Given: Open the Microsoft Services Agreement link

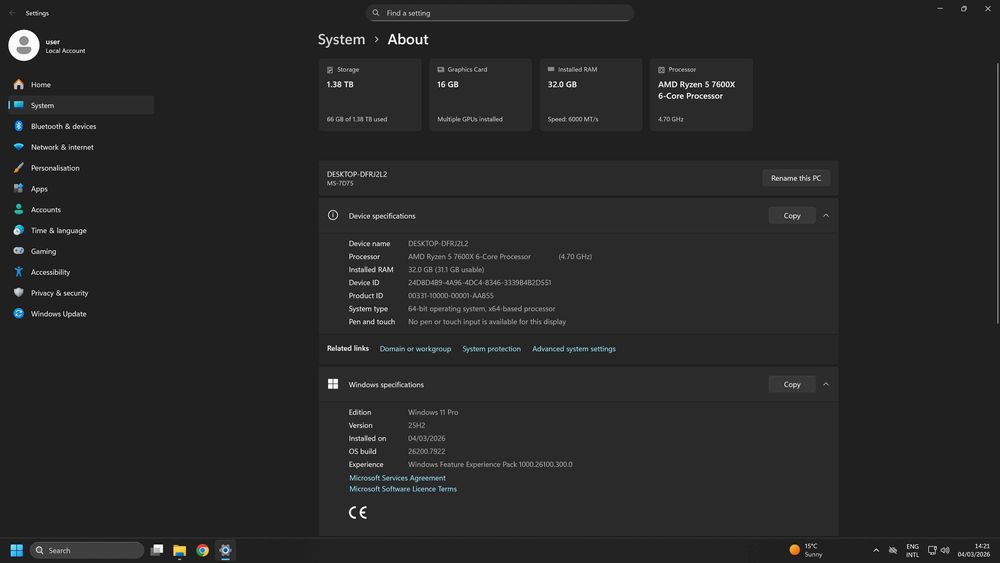Looking at the screenshot, I should tap(397, 478).
